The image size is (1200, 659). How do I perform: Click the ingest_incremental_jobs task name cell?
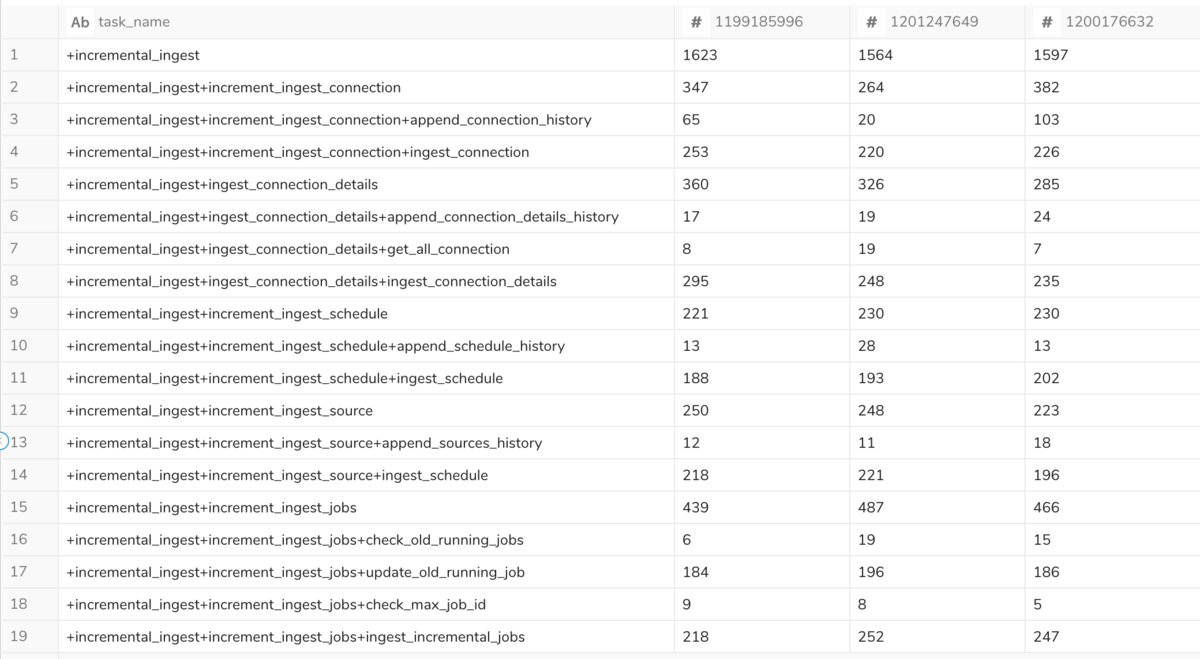(366, 636)
